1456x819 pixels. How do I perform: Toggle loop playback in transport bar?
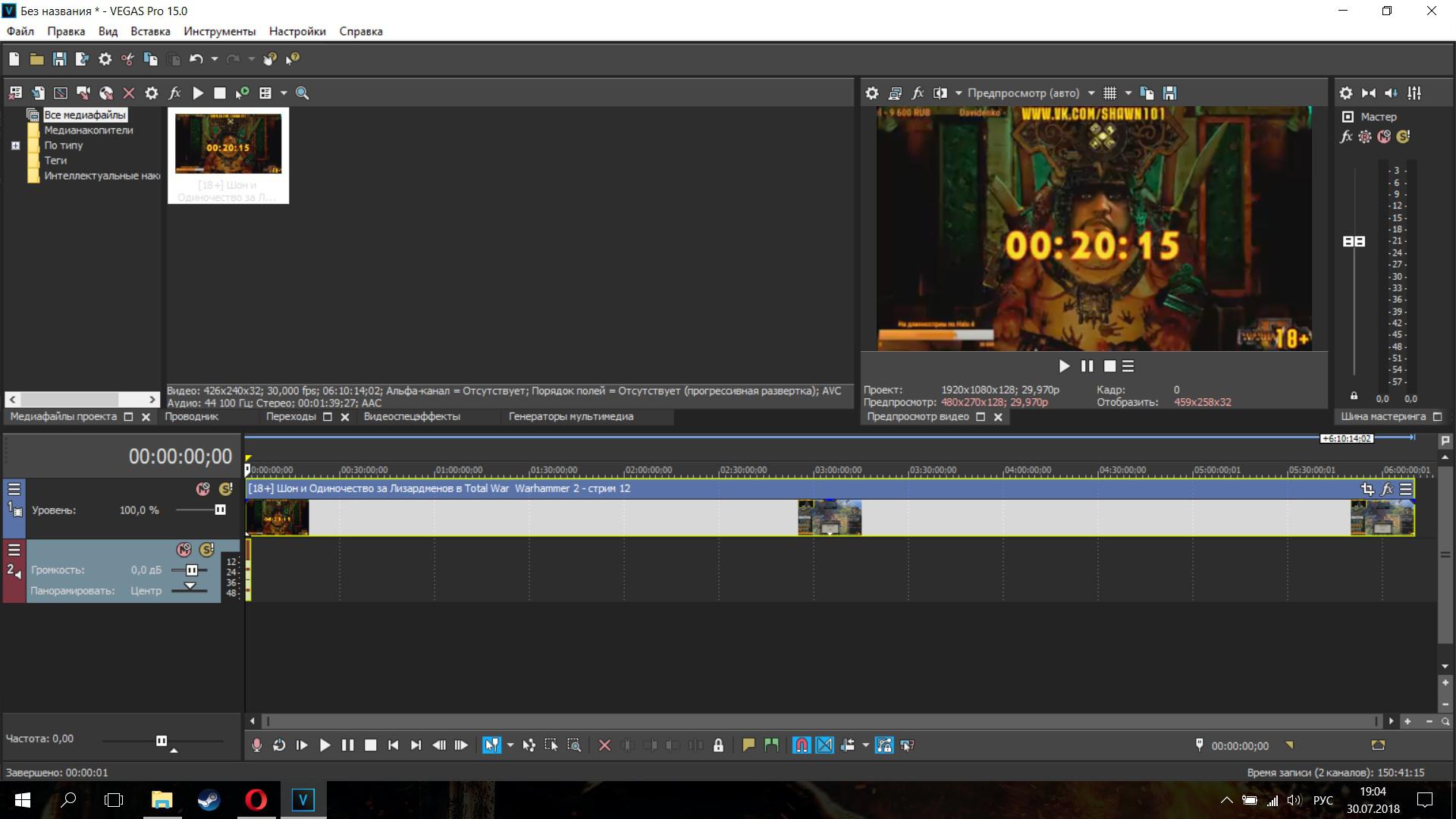(x=279, y=745)
